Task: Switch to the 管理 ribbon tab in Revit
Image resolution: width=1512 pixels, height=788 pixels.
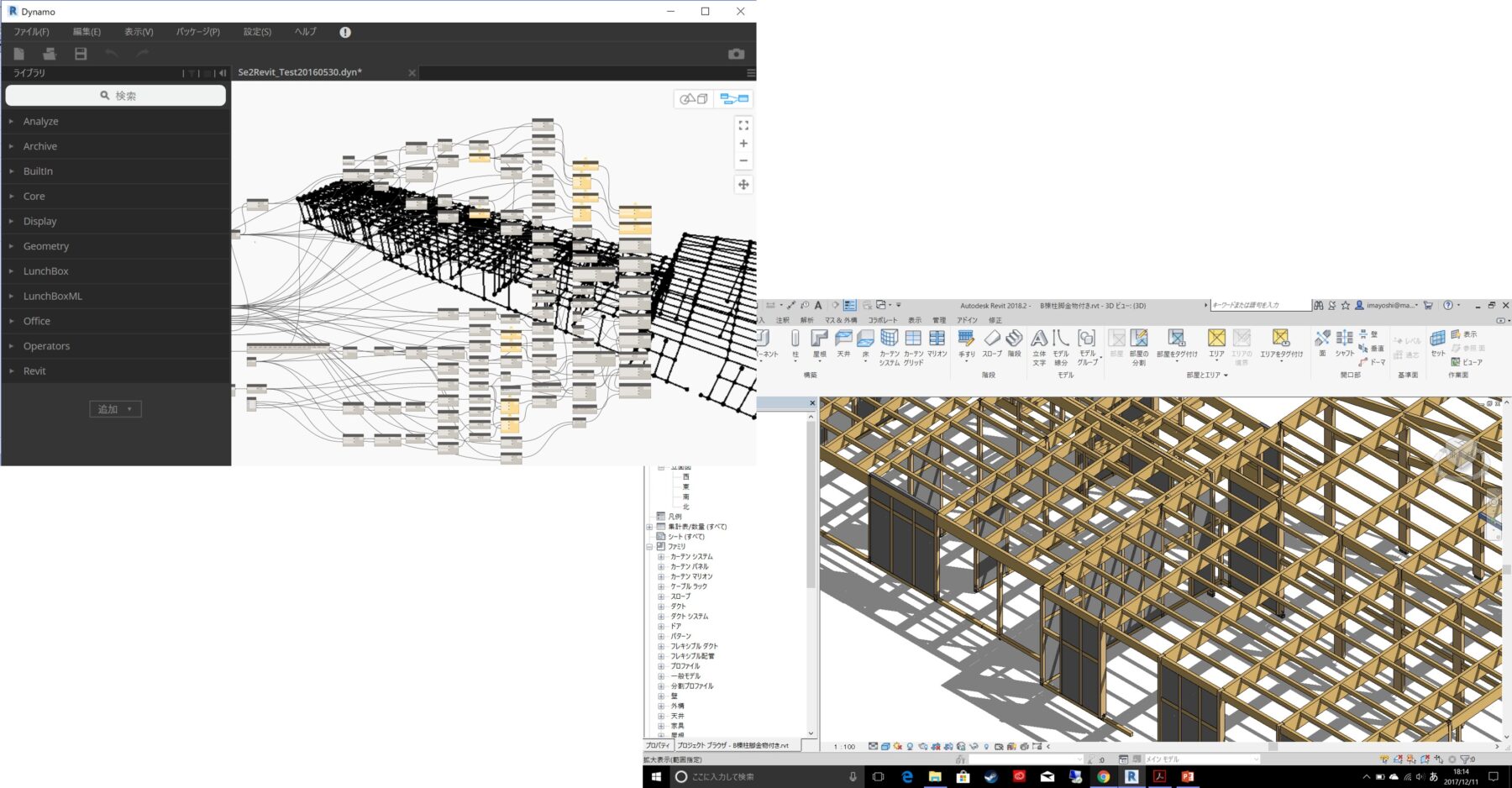Action: coord(938,320)
